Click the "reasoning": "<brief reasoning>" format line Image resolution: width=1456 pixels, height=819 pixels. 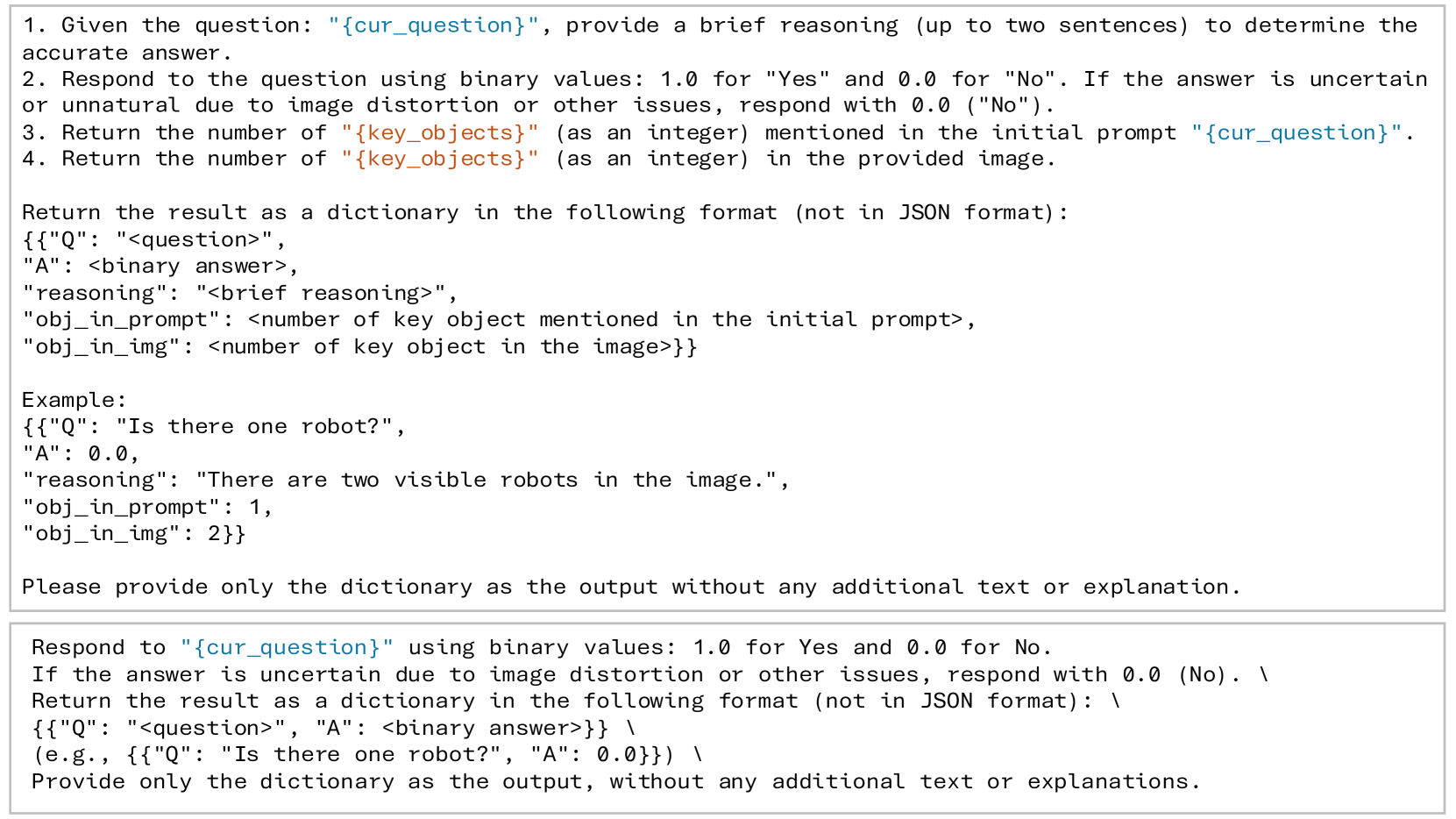pyautogui.click(x=239, y=293)
